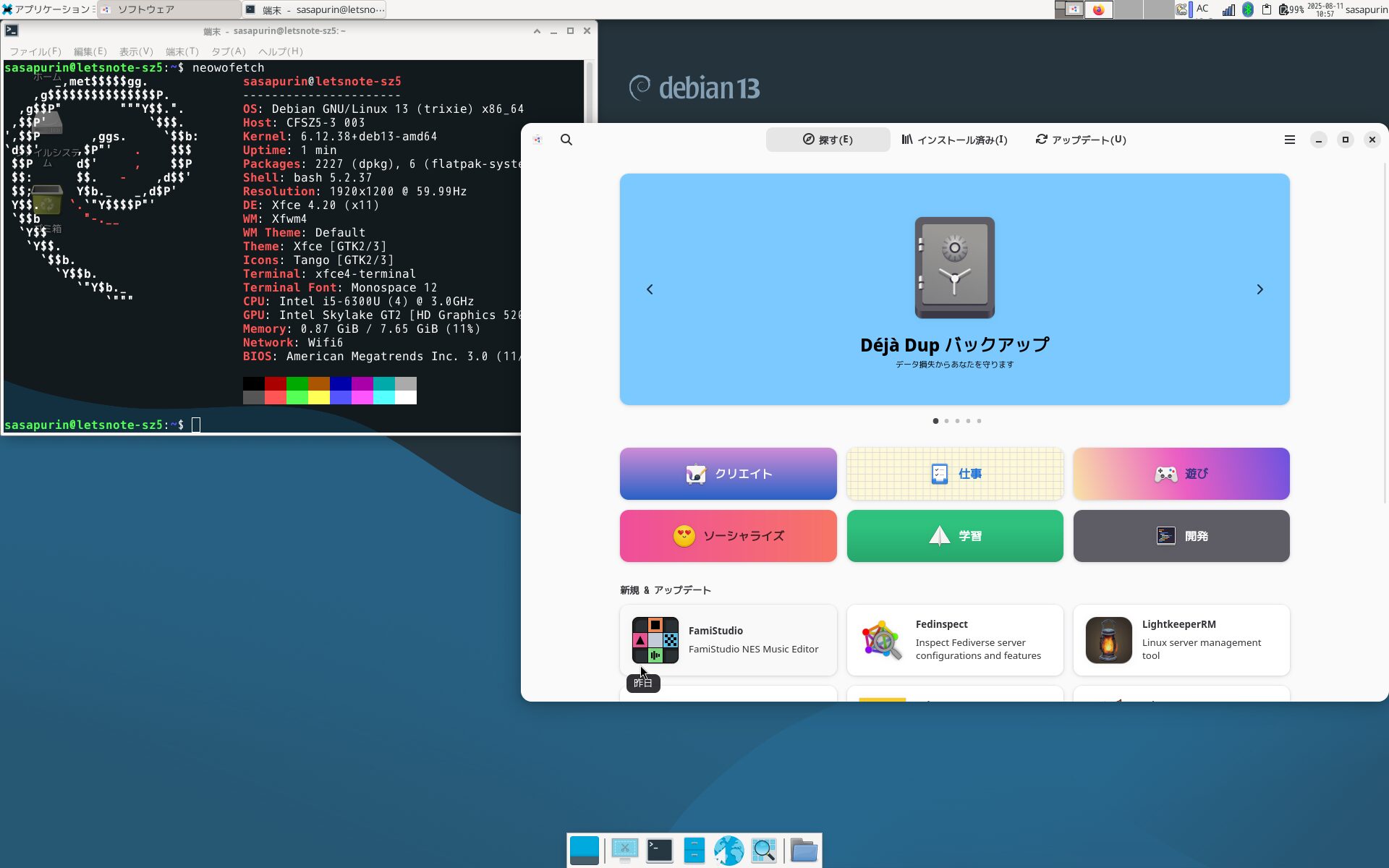The width and height of the screenshot is (1389, 868).
Task: Focus the Software taskbar button in panel
Action: [170, 9]
